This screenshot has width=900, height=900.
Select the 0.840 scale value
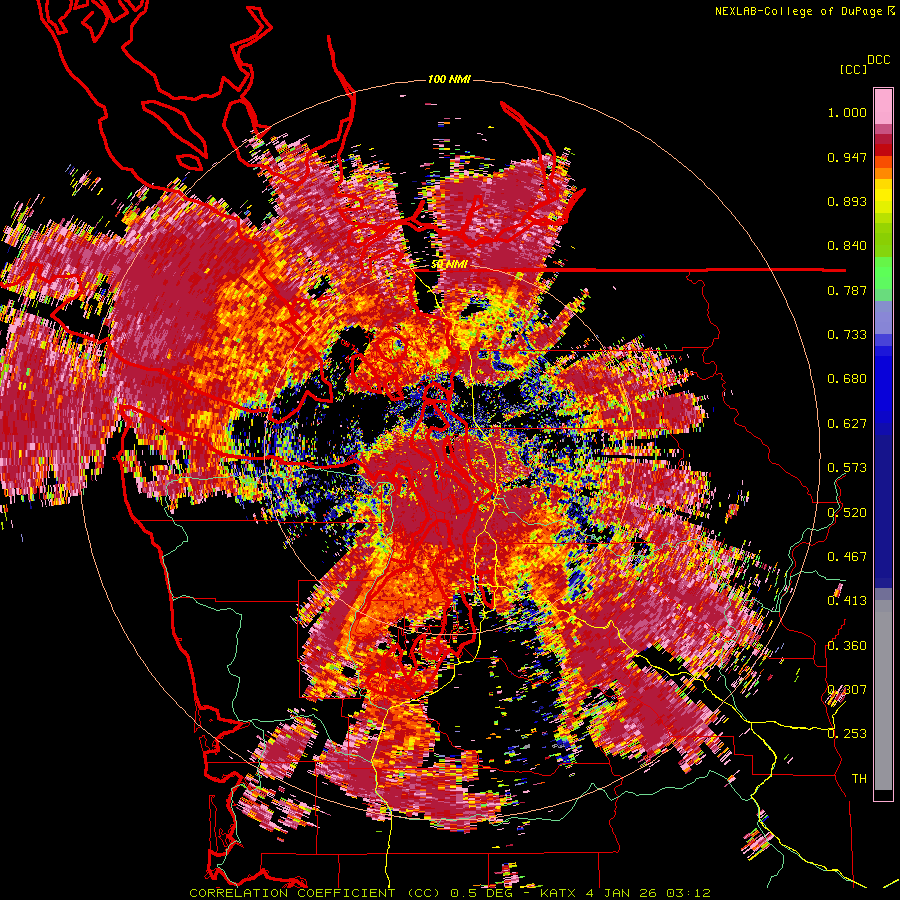pos(847,246)
